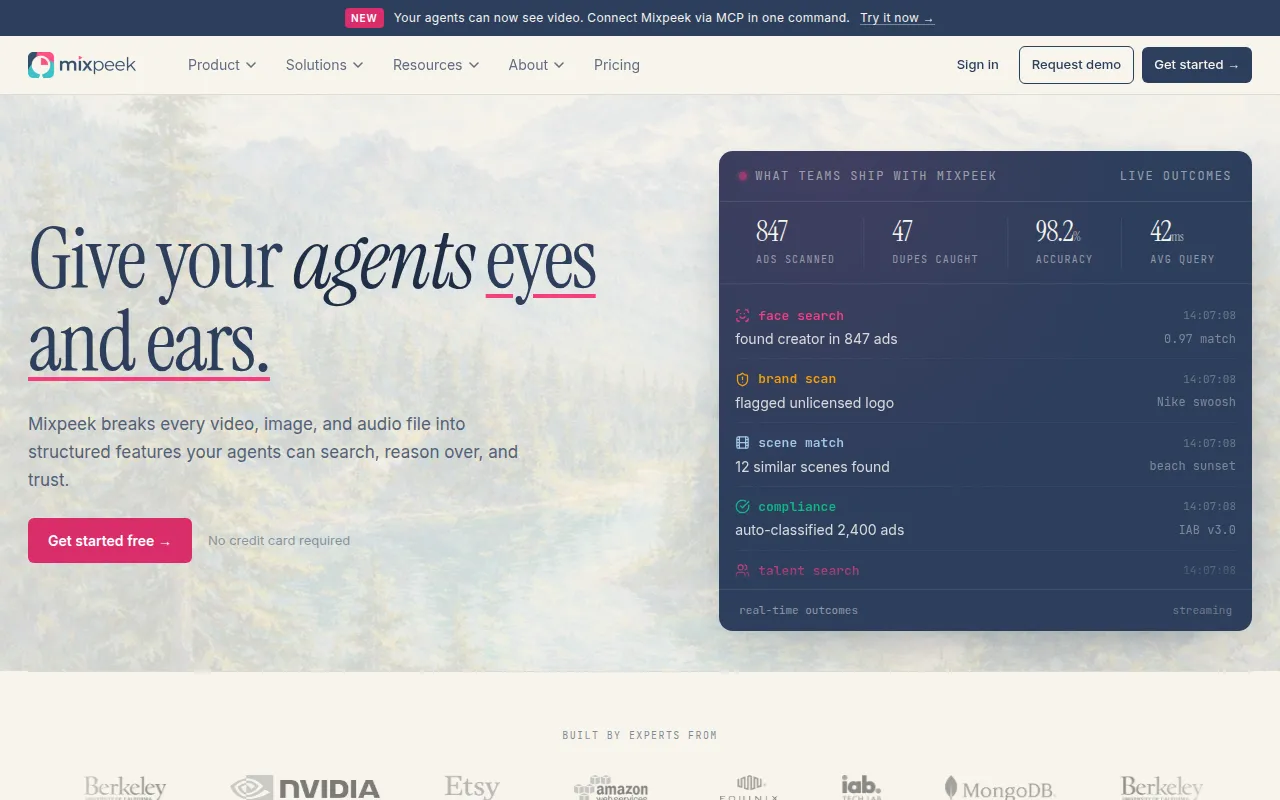This screenshot has width=1280, height=800.
Task: Click the face search scan icon
Action: click(742, 316)
